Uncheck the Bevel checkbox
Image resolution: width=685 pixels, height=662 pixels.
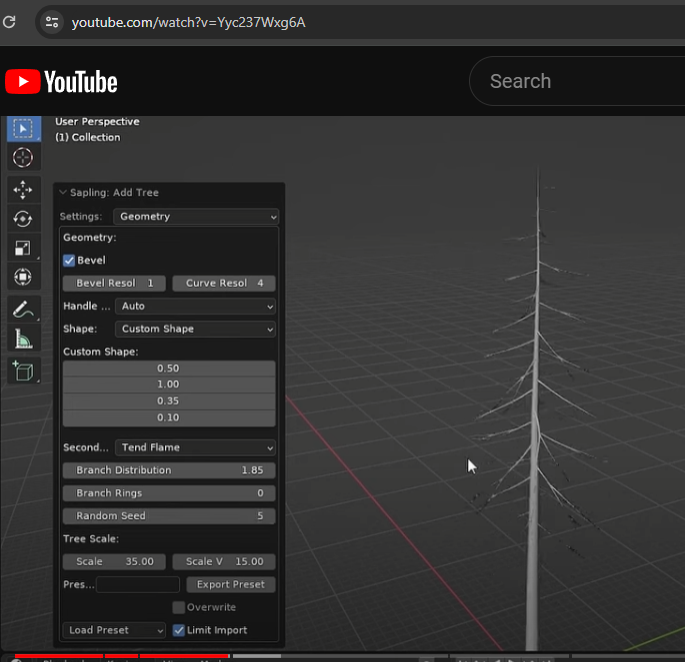pos(69,260)
